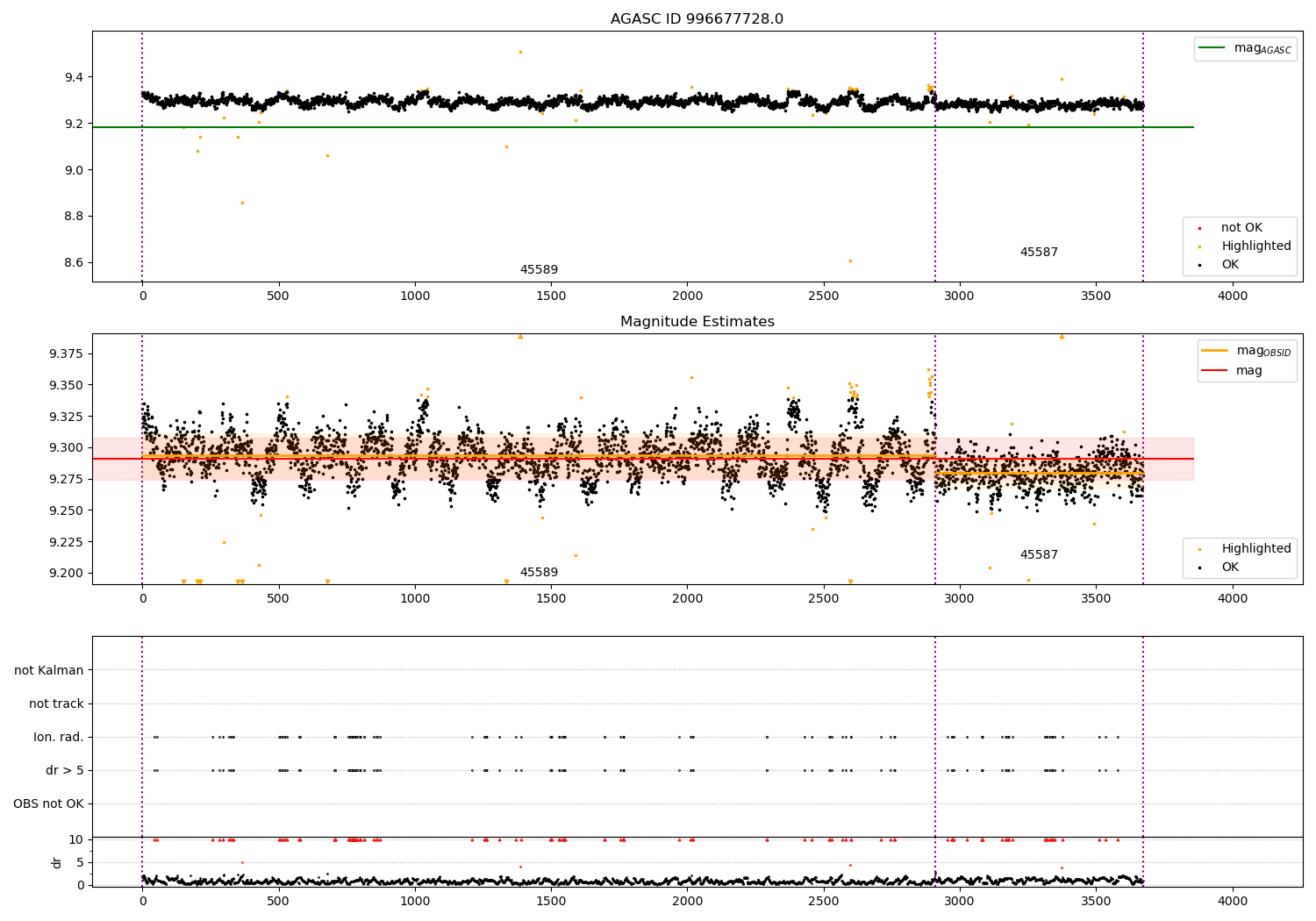Click the rotated 'dr' y-axis label
This screenshot has width=1316, height=921.
[57, 862]
